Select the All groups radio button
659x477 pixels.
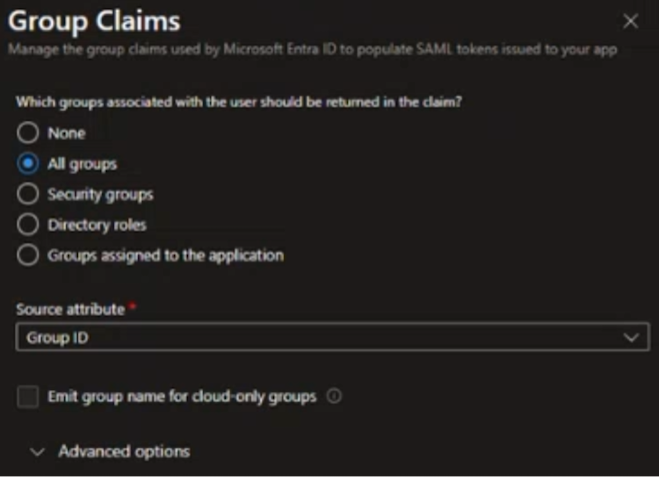[28, 164]
